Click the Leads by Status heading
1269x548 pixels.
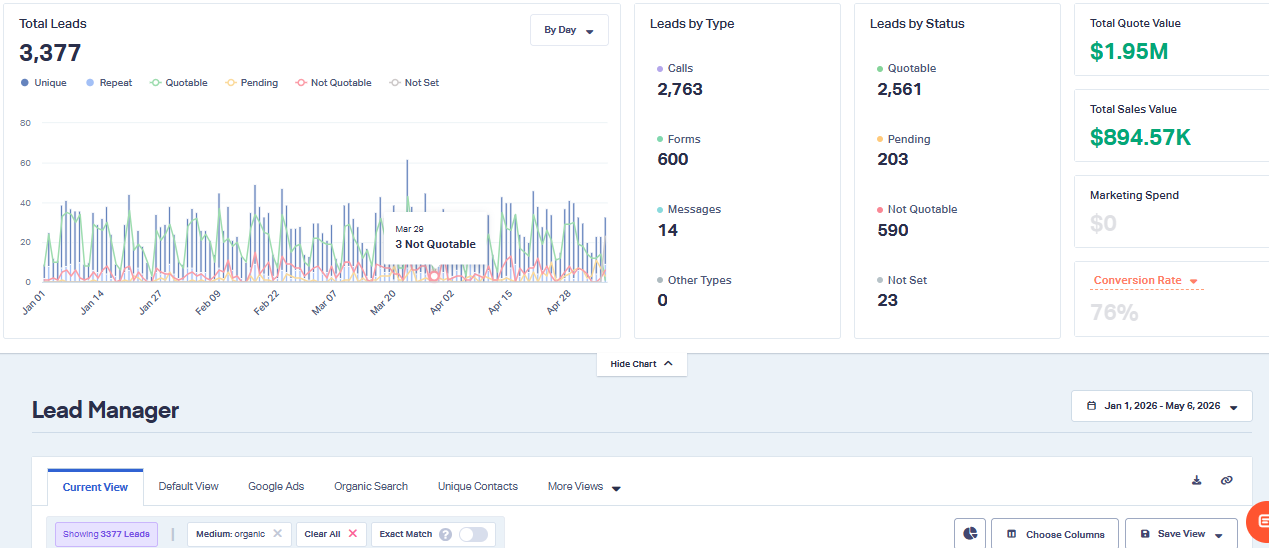click(x=917, y=23)
